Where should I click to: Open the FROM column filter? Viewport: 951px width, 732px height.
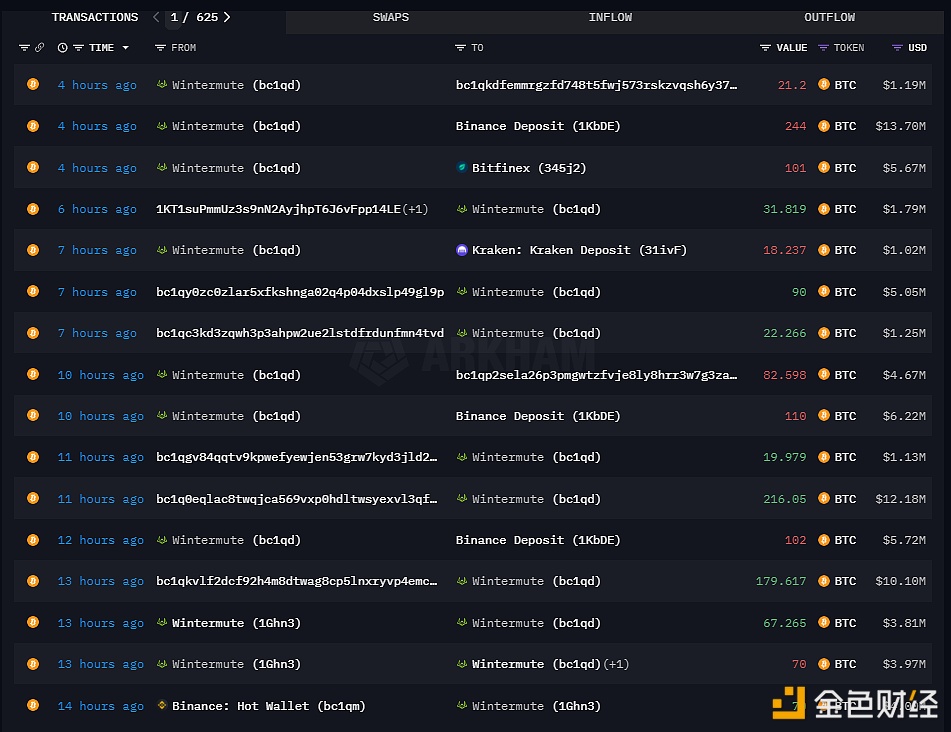coord(160,47)
